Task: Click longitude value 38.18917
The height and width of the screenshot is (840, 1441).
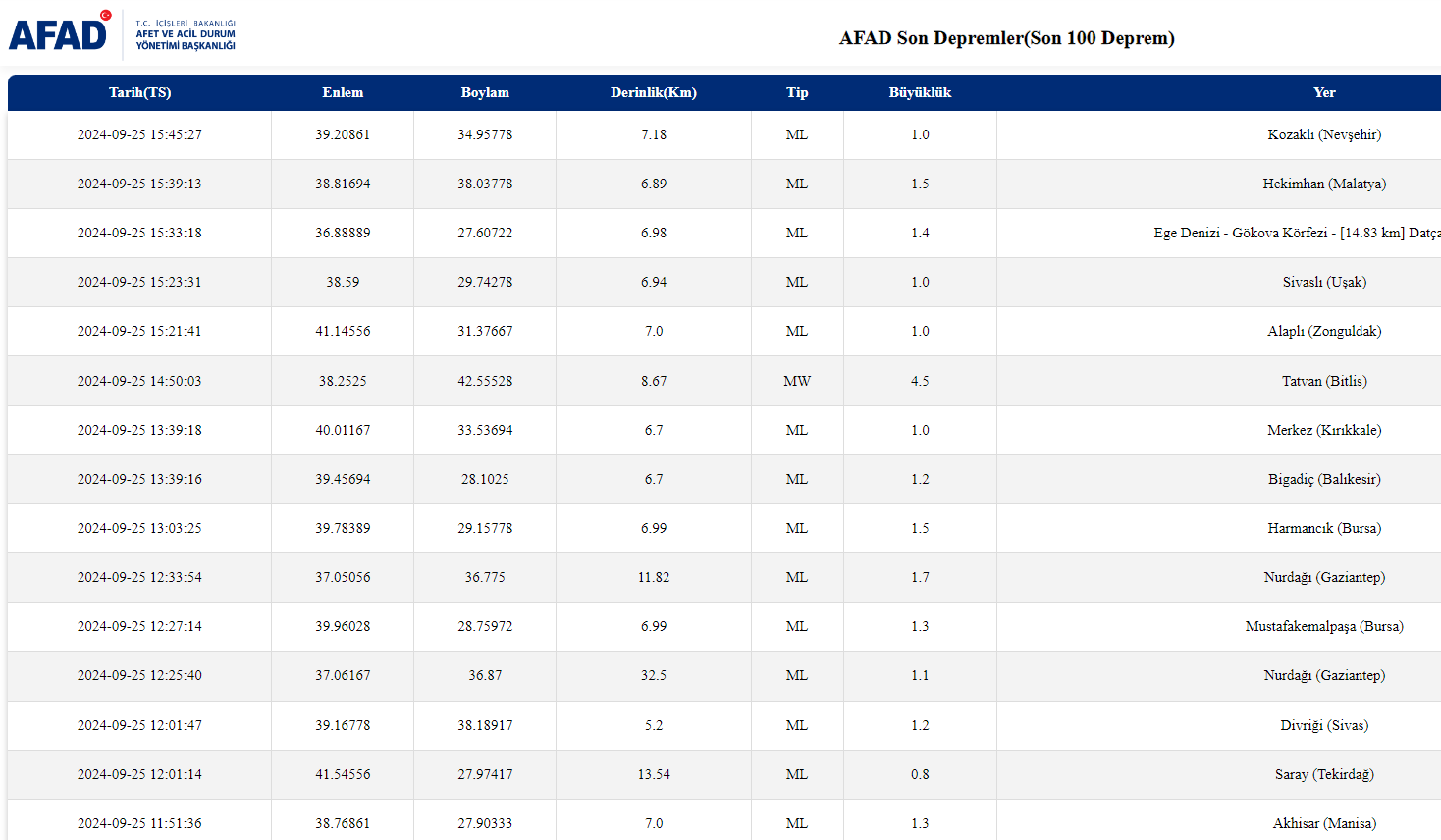Action: coord(485,725)
